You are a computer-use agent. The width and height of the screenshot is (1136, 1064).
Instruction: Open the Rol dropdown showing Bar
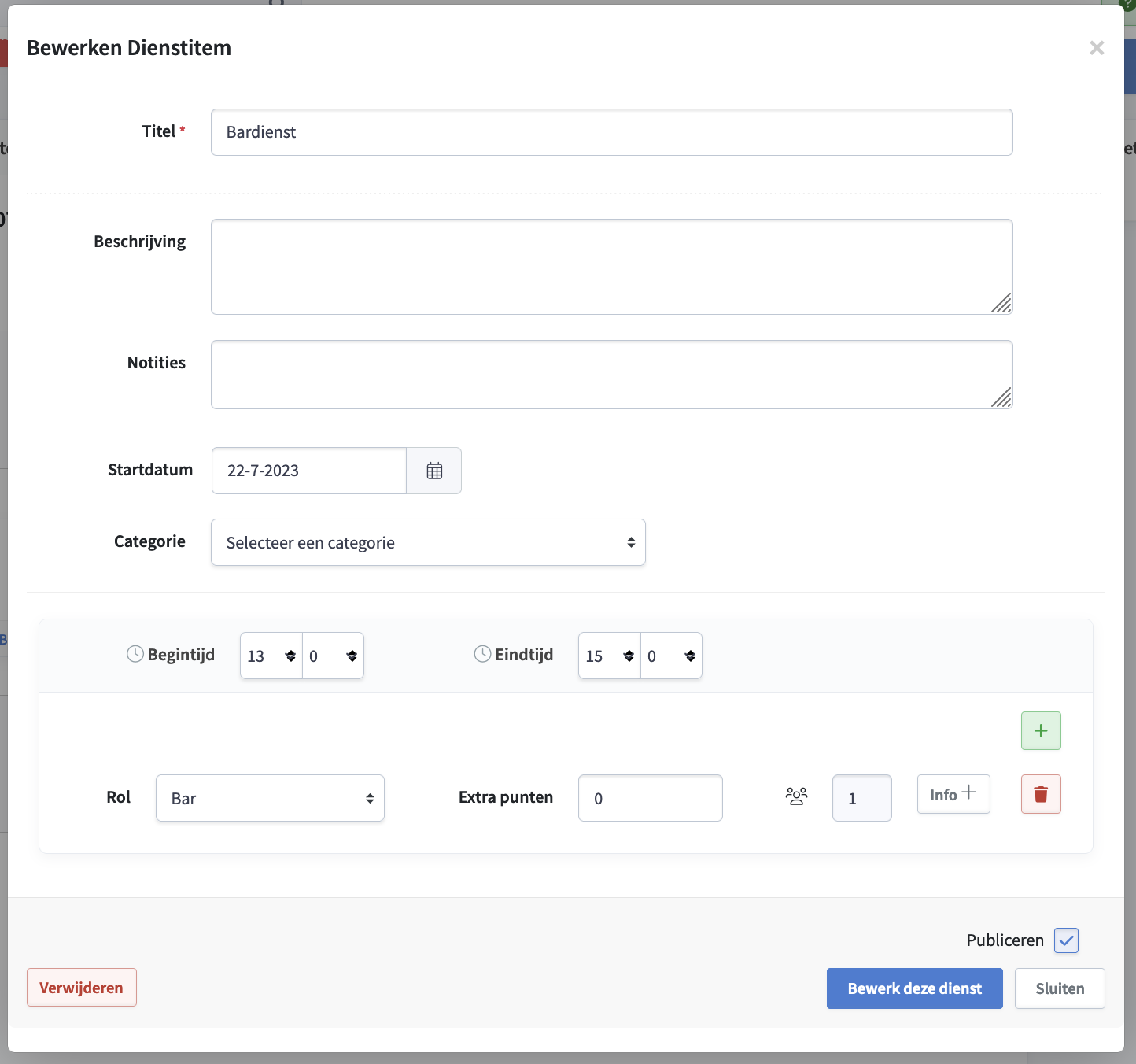(x=270, y=798)
